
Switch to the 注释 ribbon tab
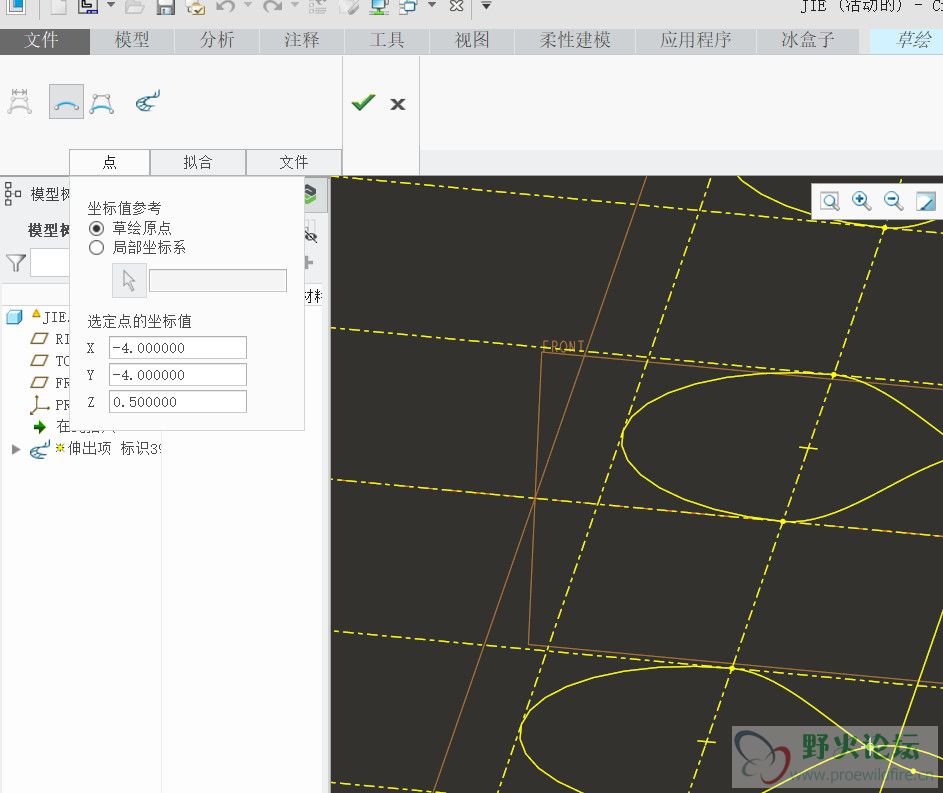pyautogui.click(x=302, y=40)
